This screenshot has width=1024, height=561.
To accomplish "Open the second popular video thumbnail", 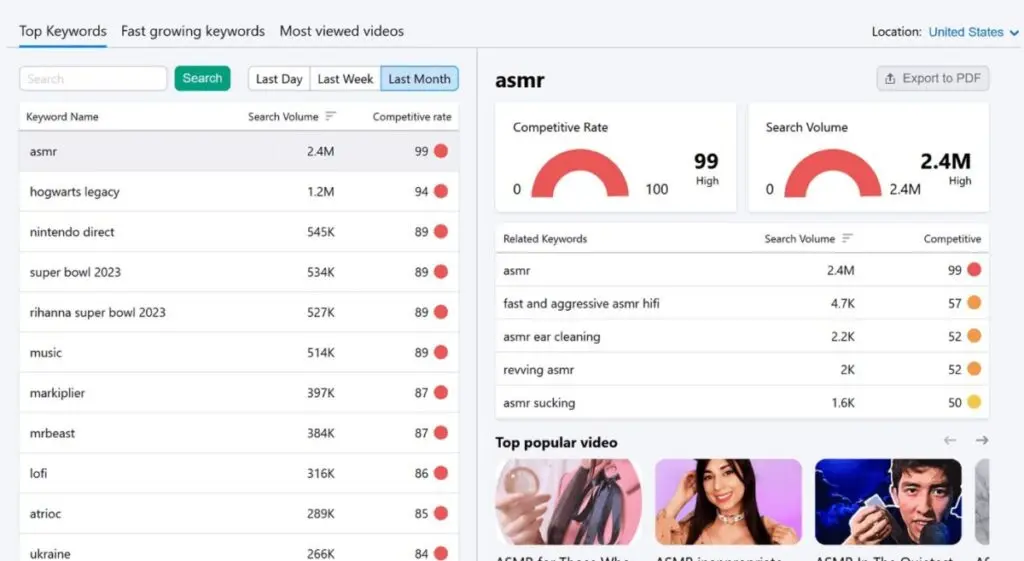I will tap(728, 502).
